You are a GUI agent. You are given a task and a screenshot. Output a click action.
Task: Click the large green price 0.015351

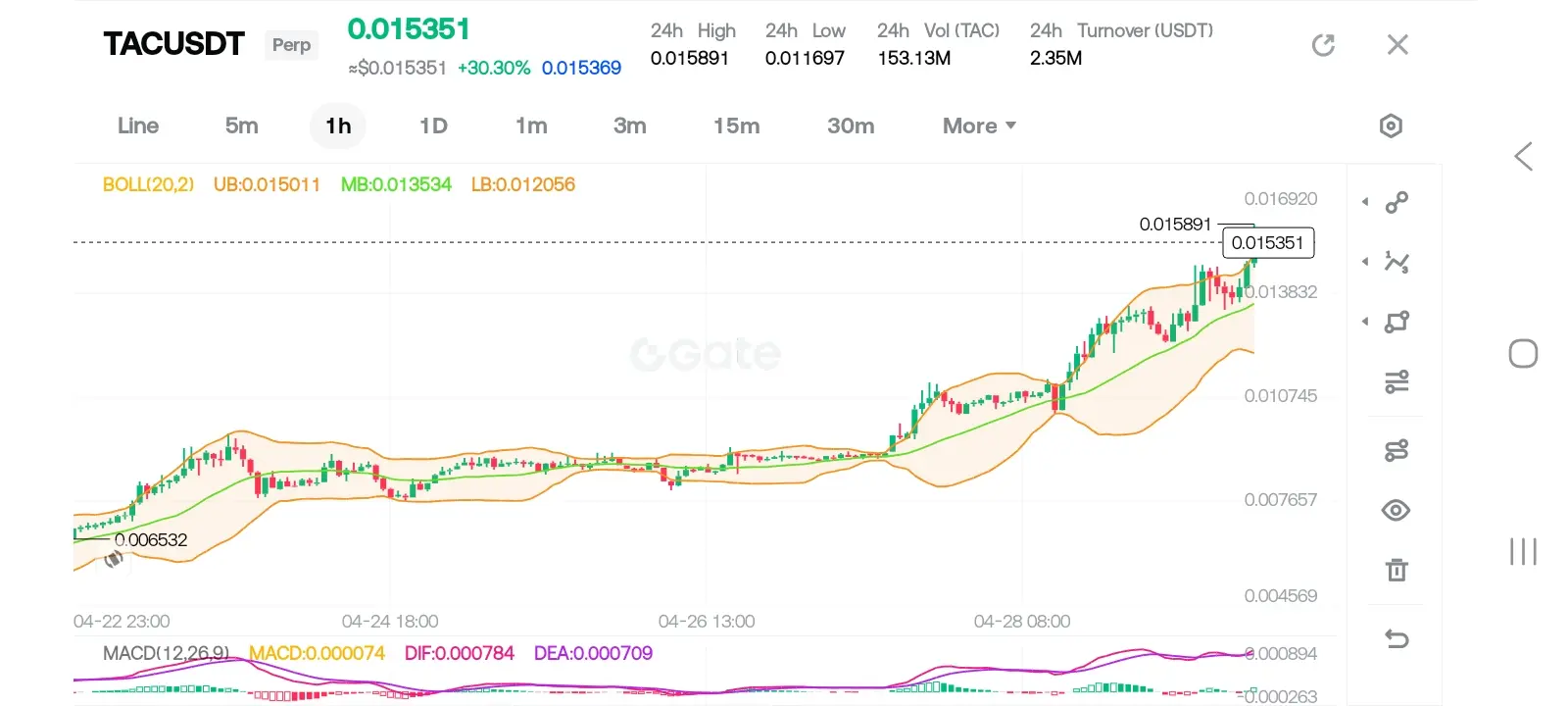point(409,29)
